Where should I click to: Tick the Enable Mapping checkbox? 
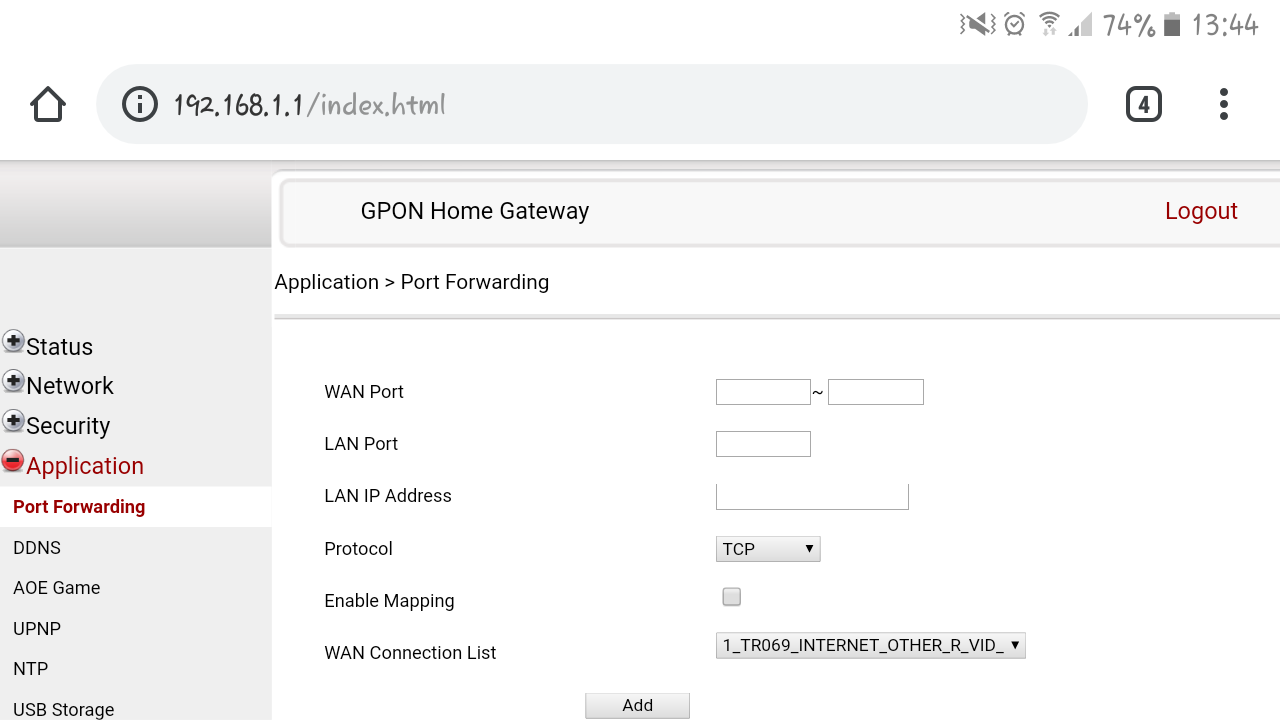(x=732, y=597)
